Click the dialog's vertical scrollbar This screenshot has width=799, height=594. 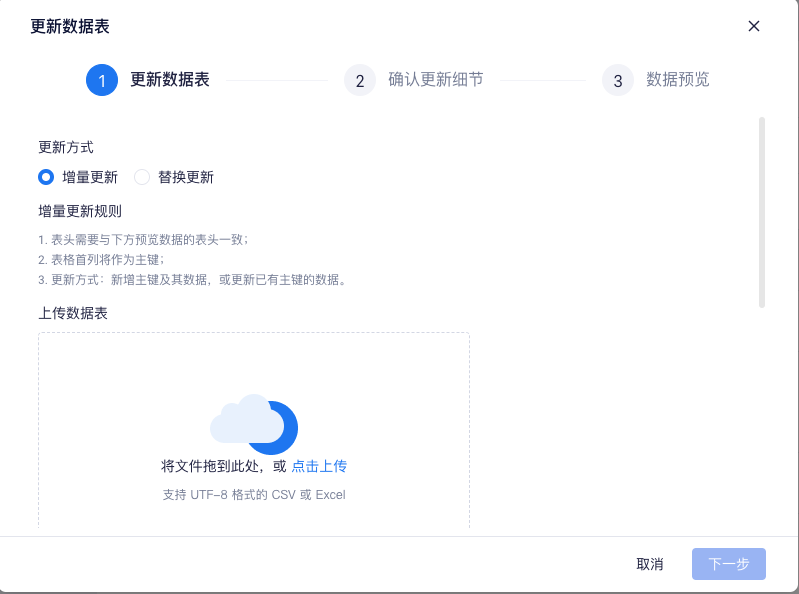point(762,212)
